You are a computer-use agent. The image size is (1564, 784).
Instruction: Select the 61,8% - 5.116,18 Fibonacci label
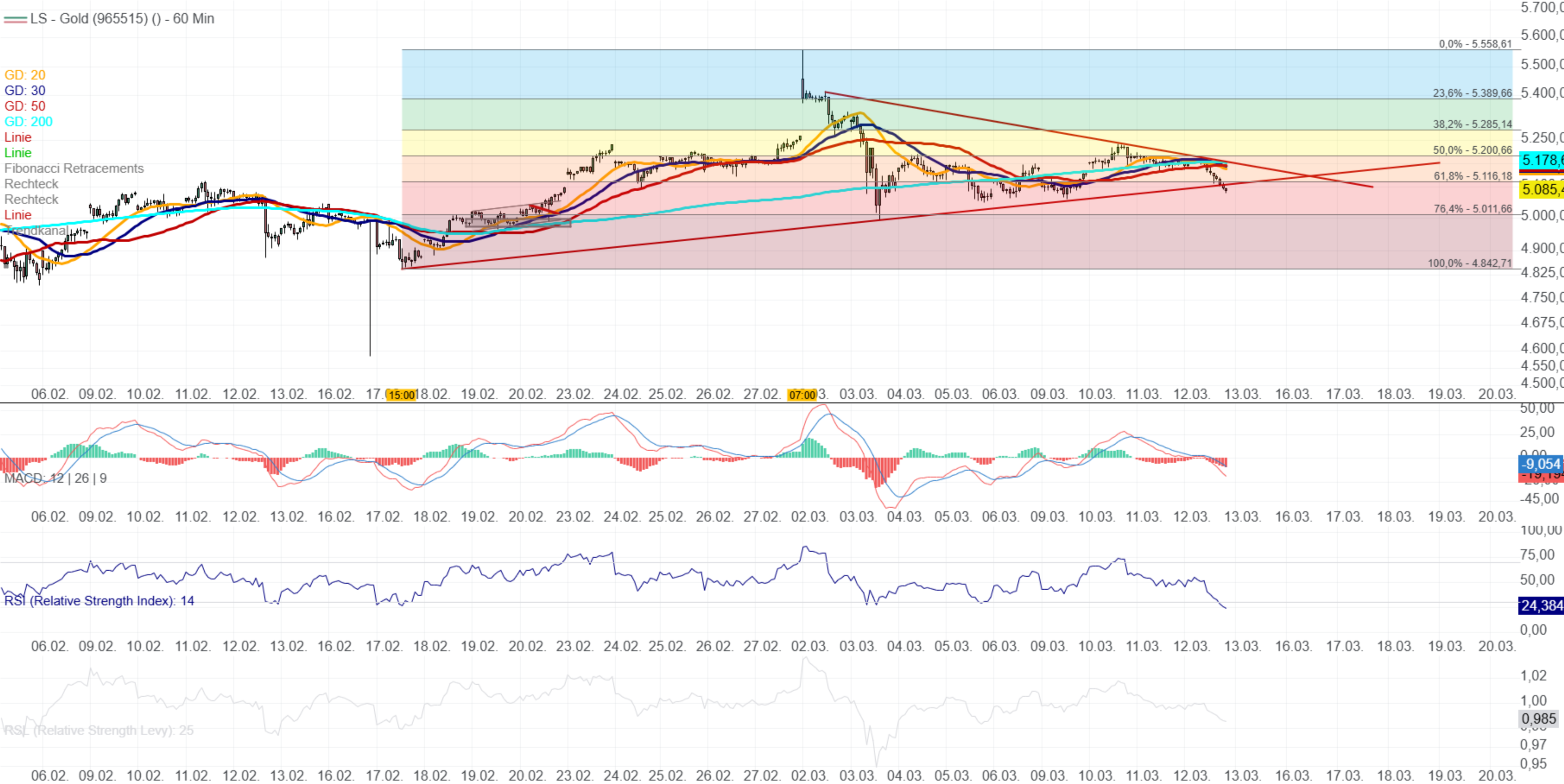pos(1472,176)
